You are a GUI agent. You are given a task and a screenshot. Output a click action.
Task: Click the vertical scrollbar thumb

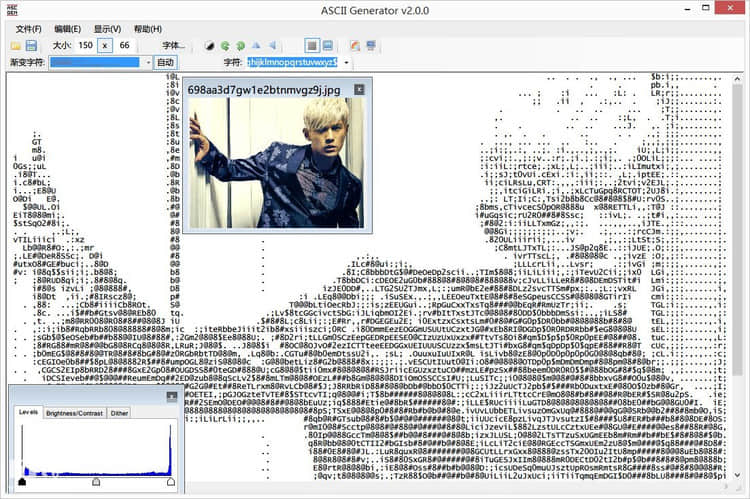point(737,230)
